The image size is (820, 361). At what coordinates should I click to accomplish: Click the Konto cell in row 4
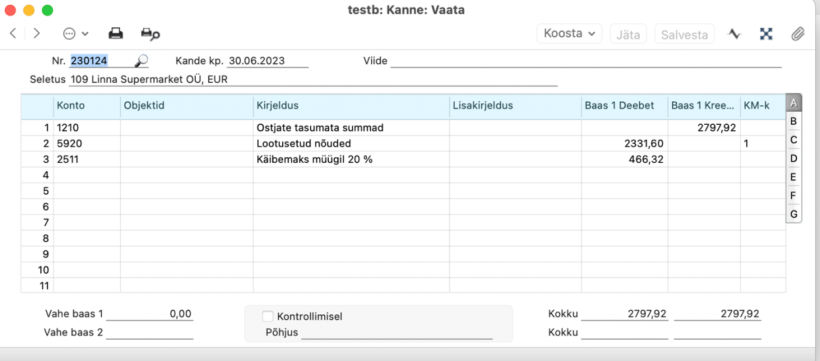click(x=87, y=175)
